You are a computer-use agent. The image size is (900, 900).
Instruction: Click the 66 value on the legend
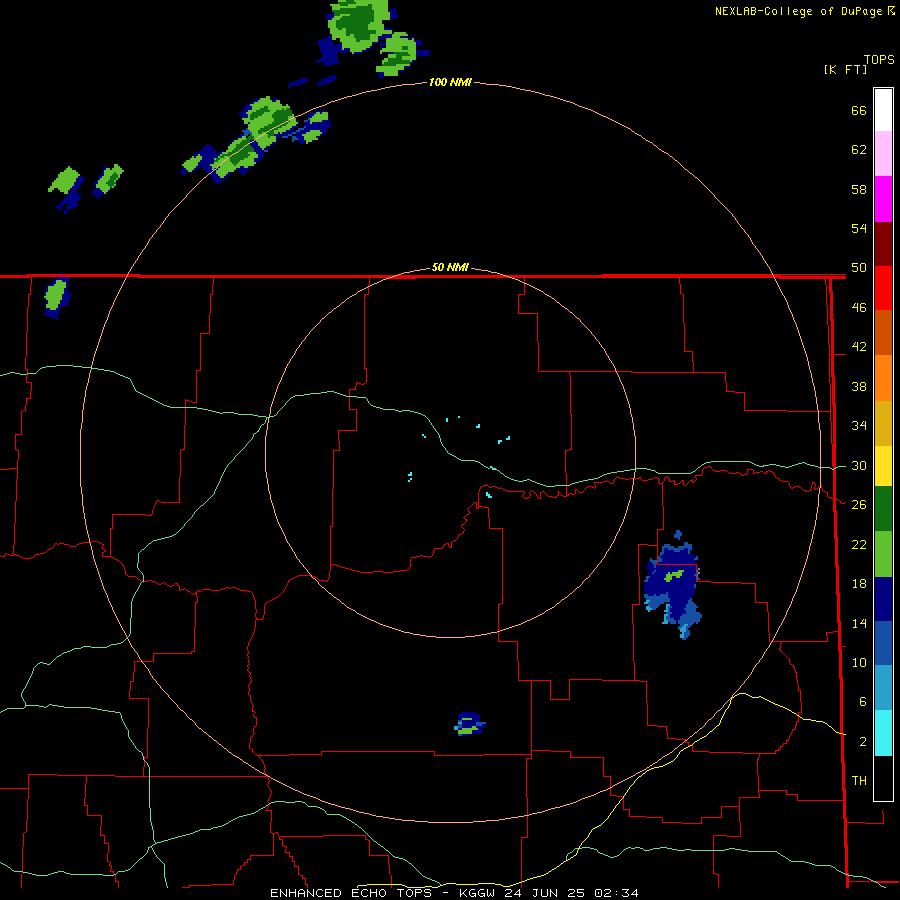[x=859, y=111]
